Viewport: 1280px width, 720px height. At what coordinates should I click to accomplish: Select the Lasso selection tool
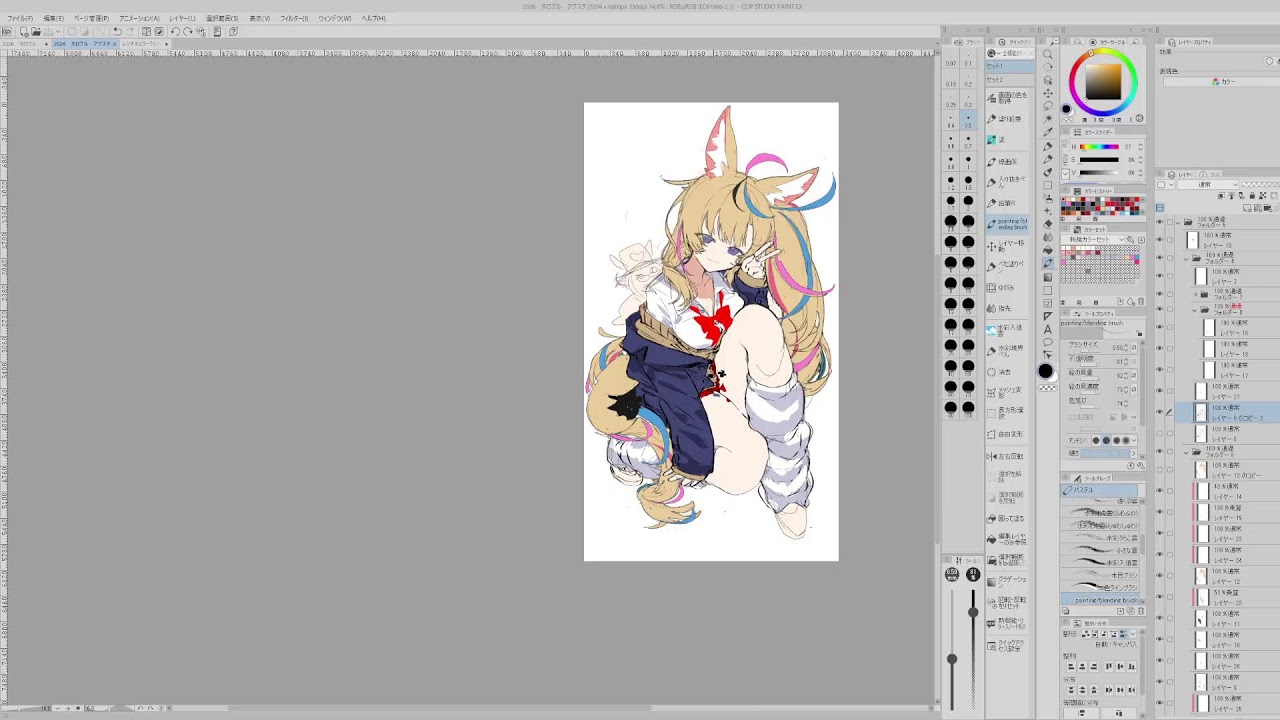[x=1048, y=105]
